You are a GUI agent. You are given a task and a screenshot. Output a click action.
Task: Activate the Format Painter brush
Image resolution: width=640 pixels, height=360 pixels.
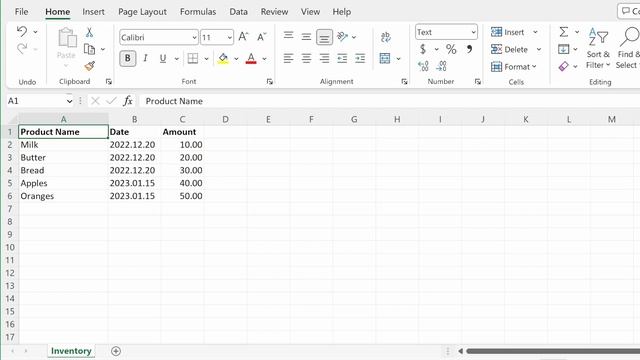pos(90,66)
